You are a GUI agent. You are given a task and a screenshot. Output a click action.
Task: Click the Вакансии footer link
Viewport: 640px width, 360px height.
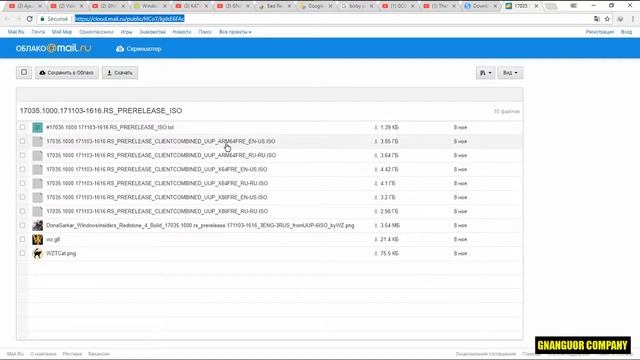point(99,354)
